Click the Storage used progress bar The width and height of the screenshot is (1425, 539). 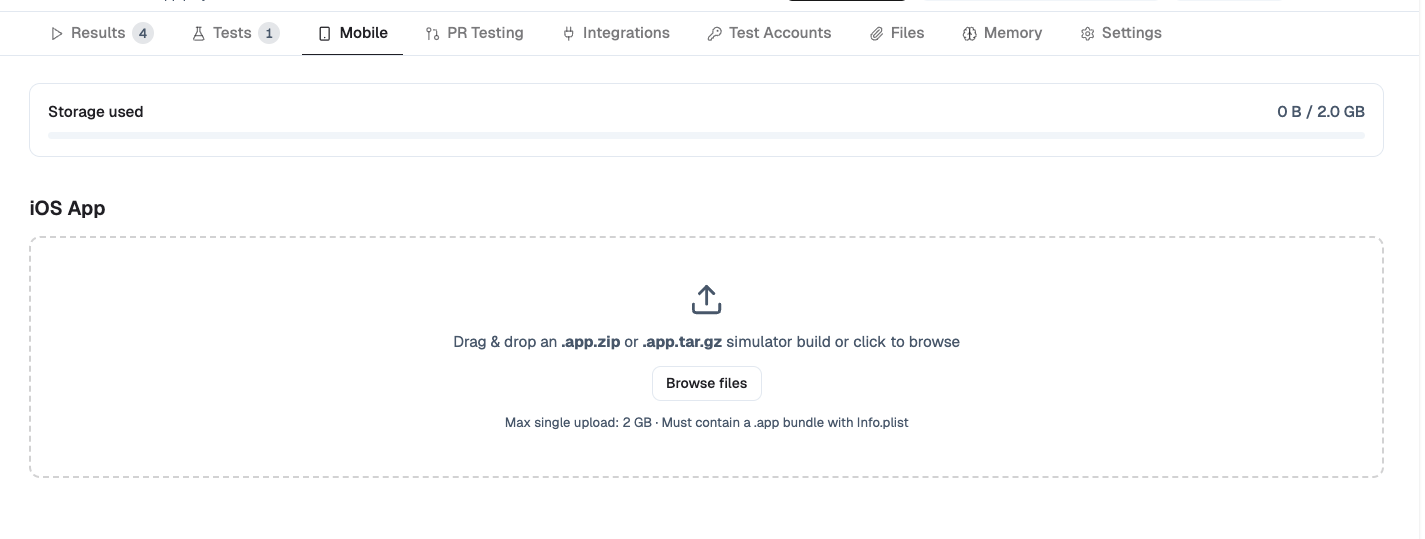(x=706, y=135)
